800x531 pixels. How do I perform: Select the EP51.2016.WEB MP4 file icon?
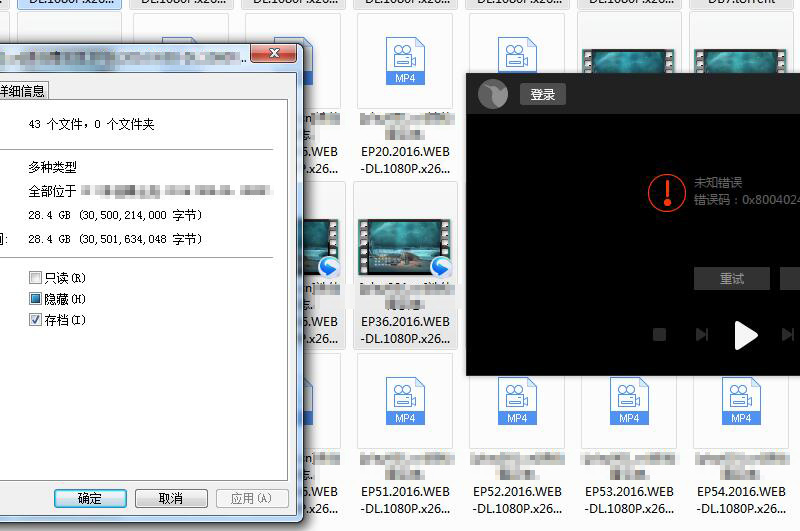coord(405,401)
